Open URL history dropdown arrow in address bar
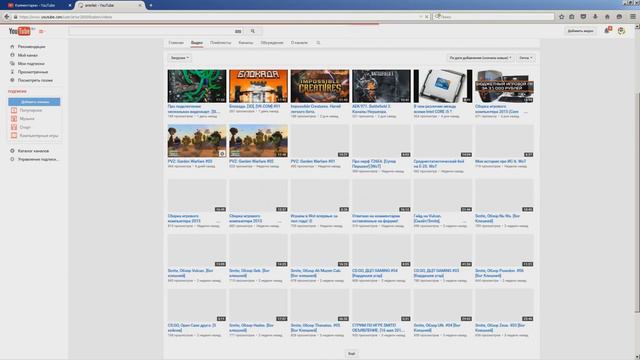The height and width of the screenshot is (360, 640). [x=421, y=17]
